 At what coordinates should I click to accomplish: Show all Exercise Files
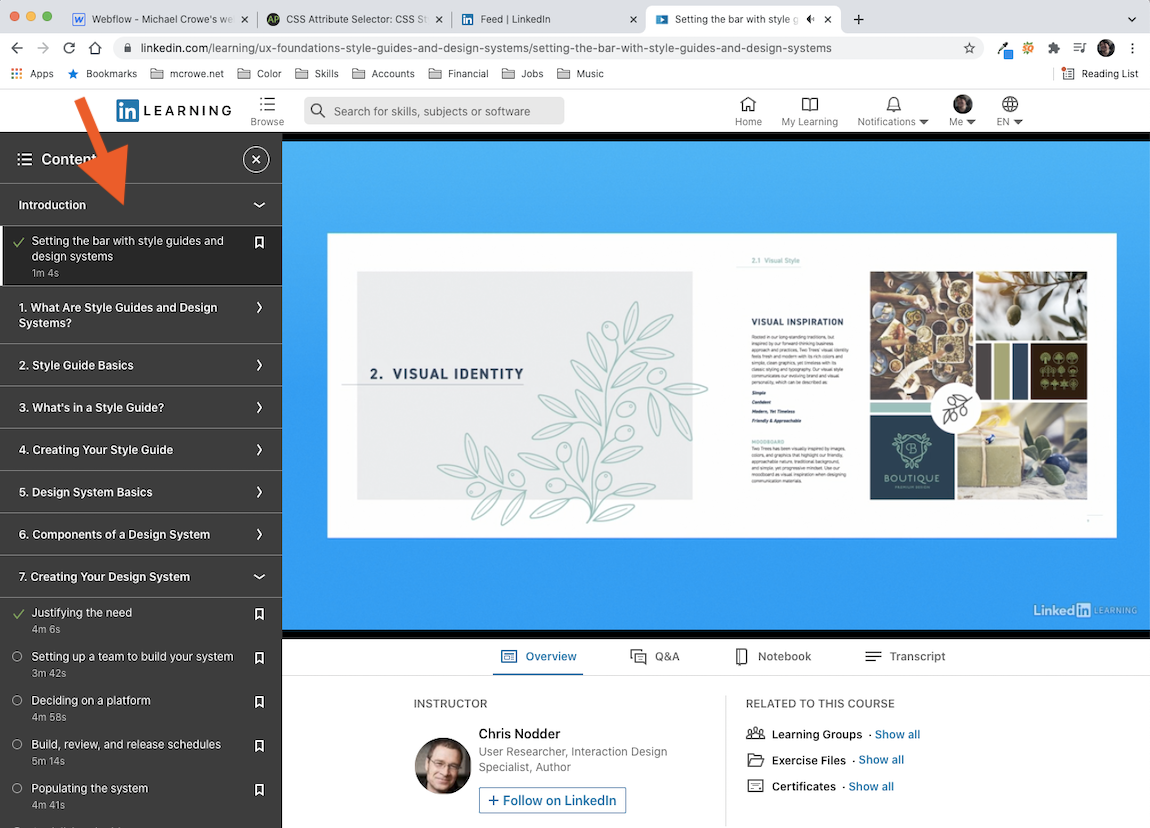[881, 760]
